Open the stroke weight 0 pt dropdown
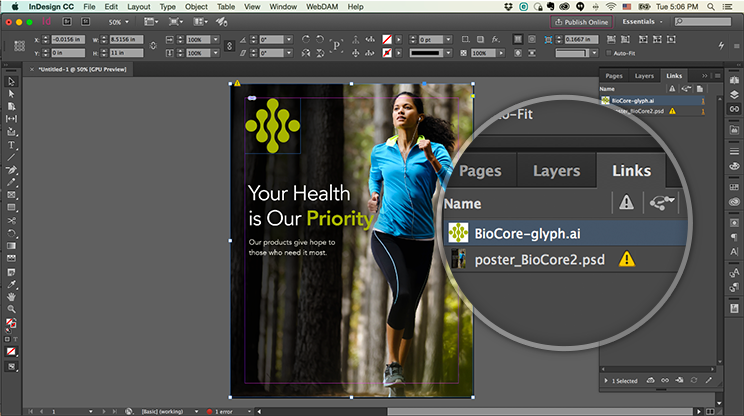The height and width of the screenshot is (416, 744). pyautogui.click(x=448, y=39)
